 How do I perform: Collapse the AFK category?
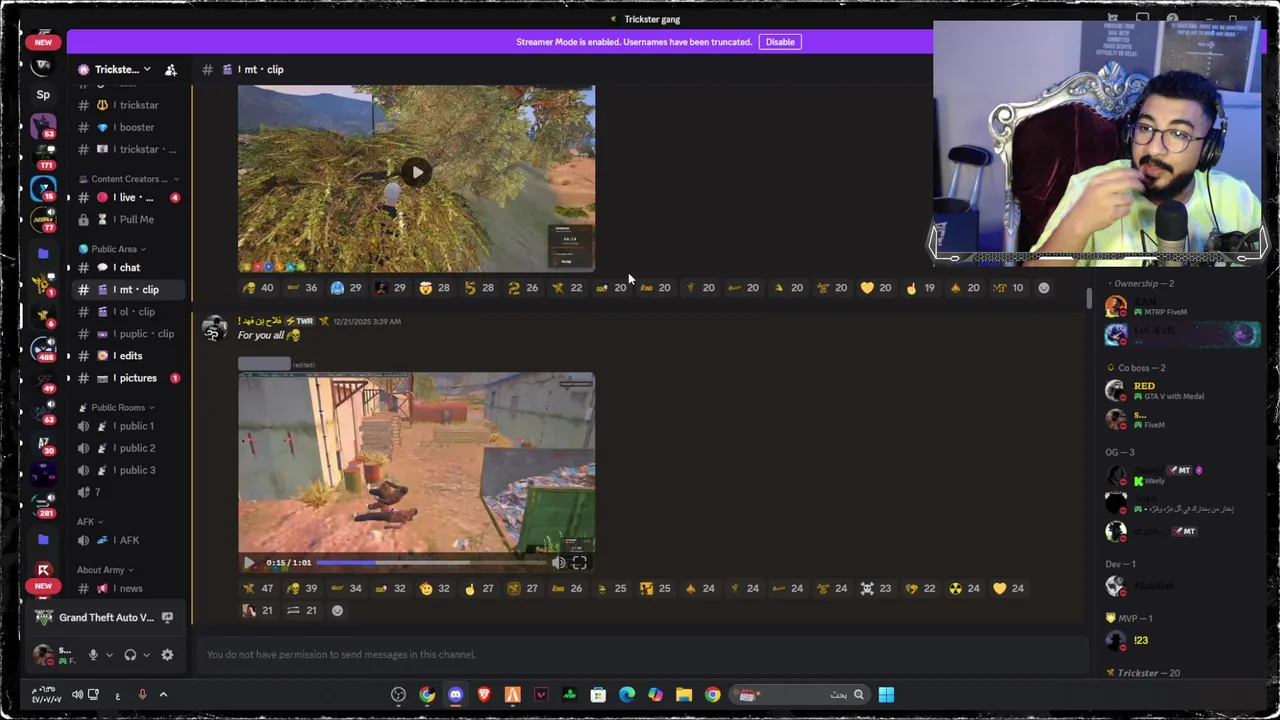pyautogui.click(x=90, y=521)
